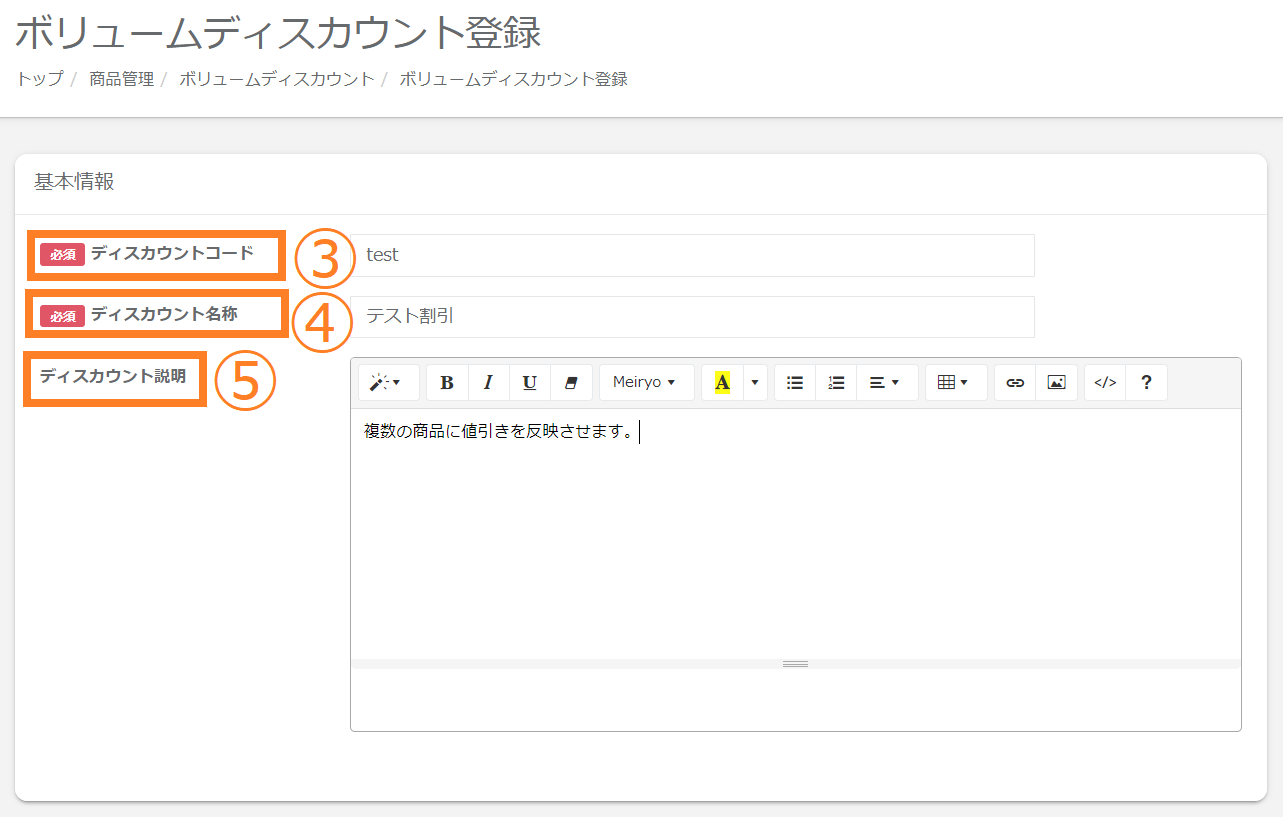Toggle bold text formatting
Screen dimensions: 1283x817
tap(447, 383)
